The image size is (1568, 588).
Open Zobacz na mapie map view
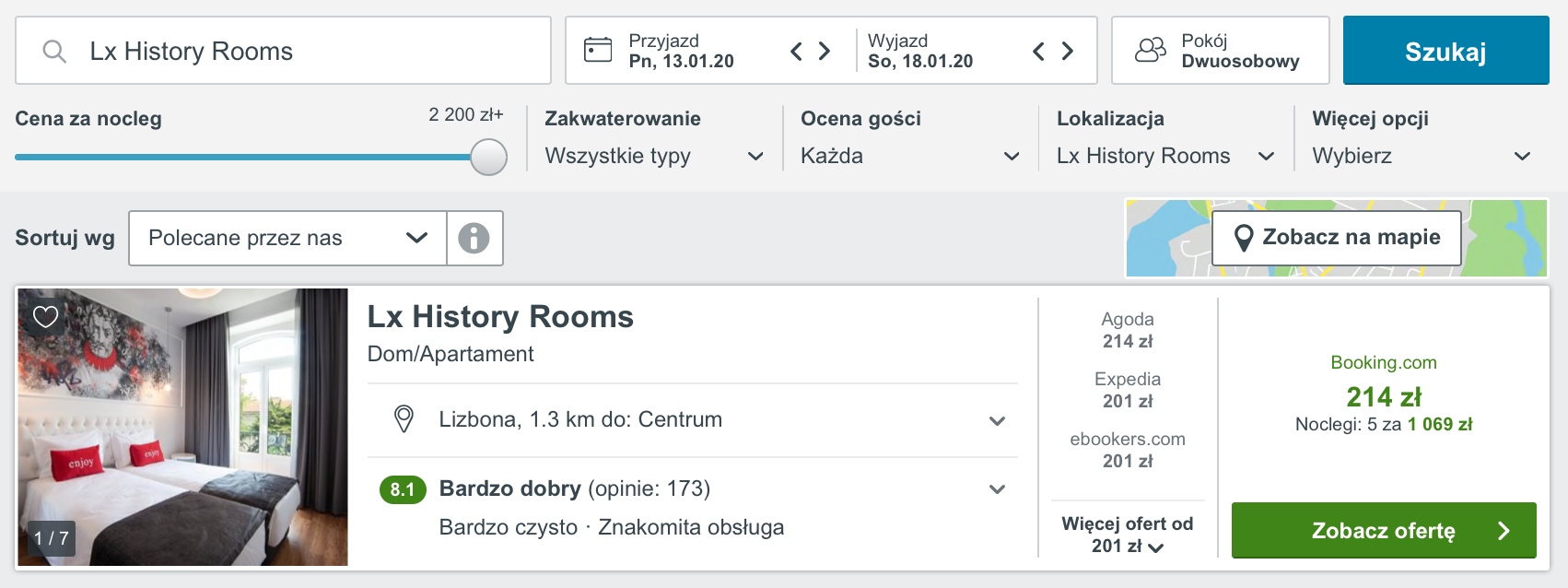1336,238
